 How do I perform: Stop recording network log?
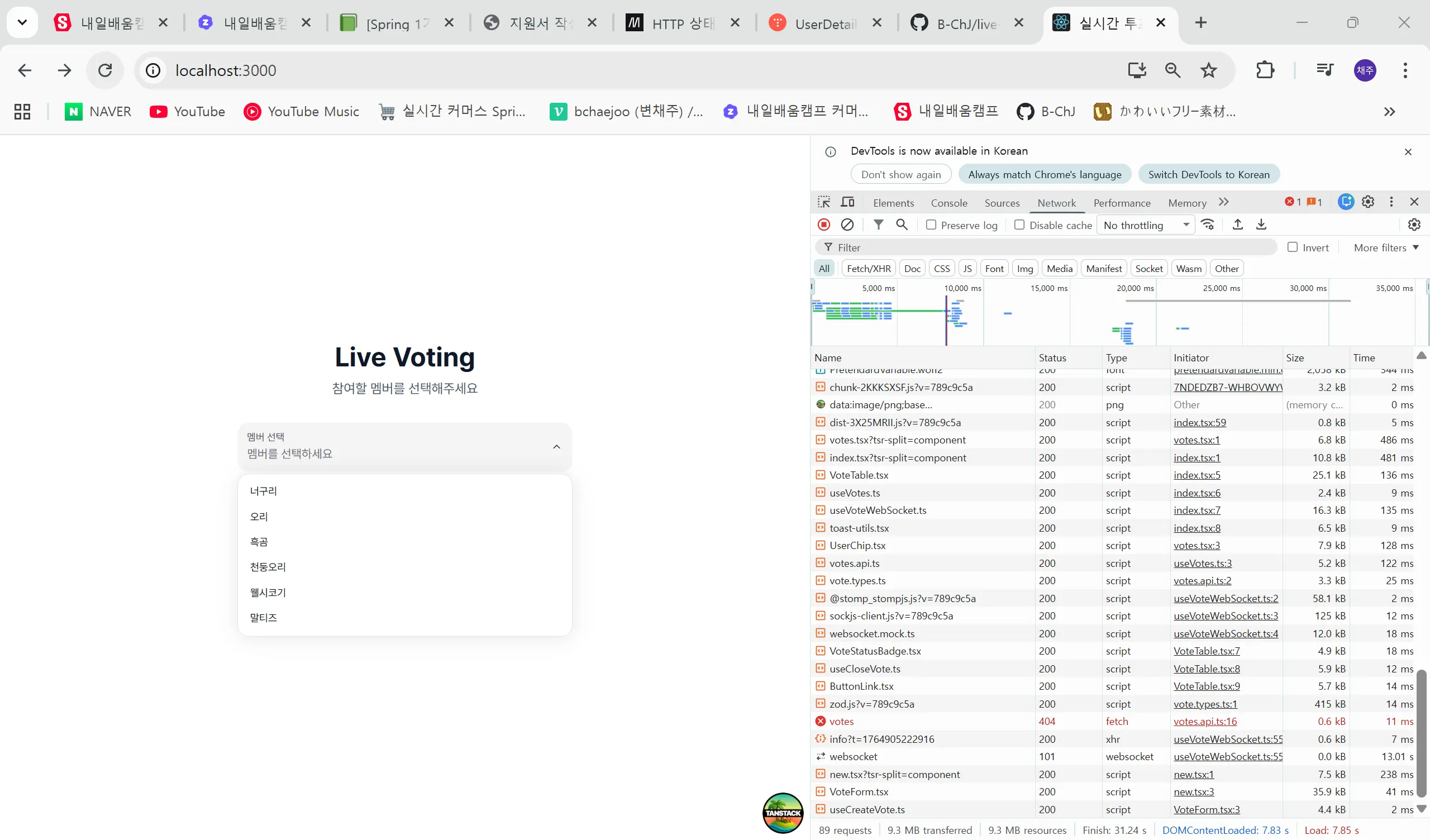tap(824, 225)
